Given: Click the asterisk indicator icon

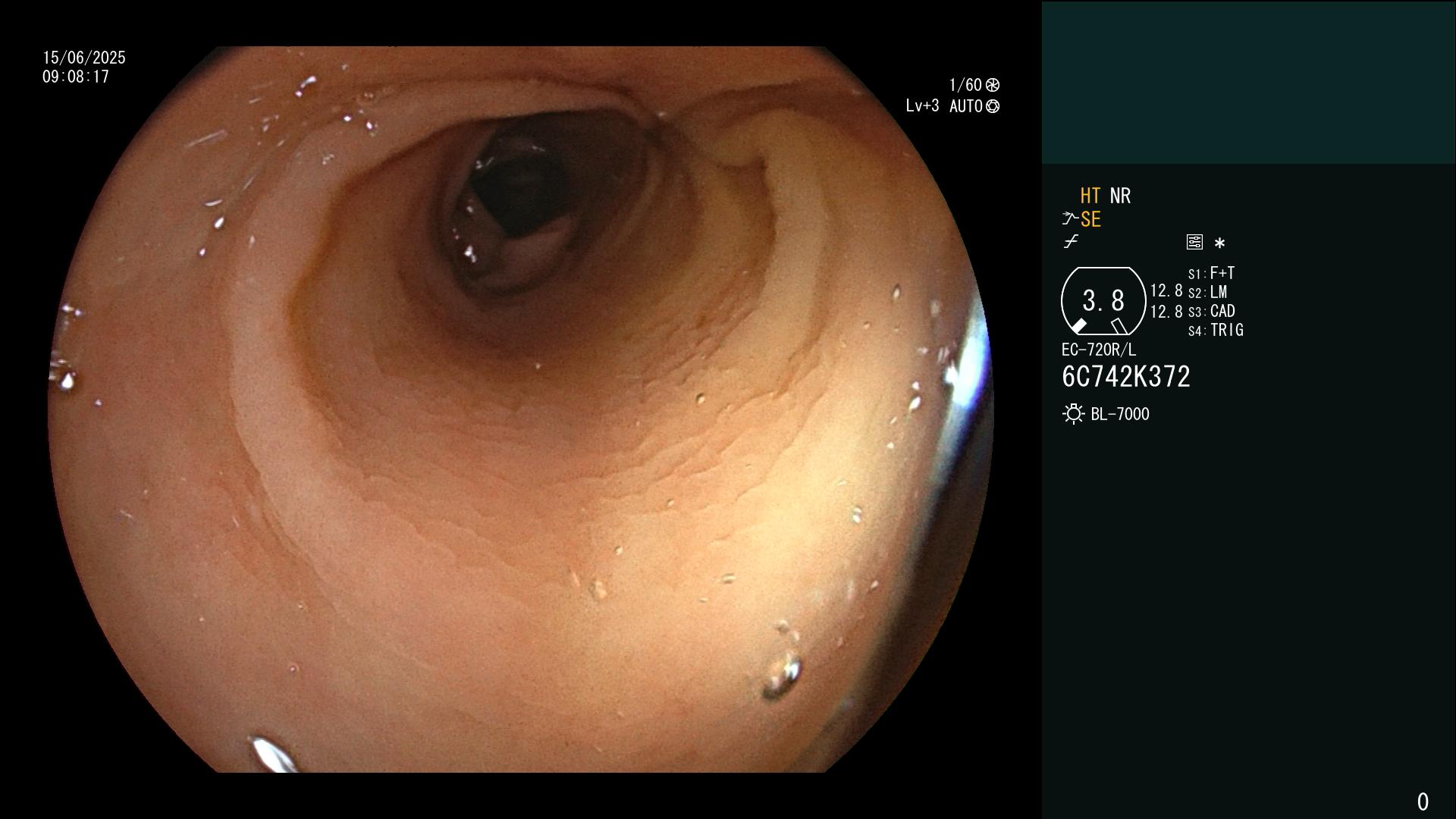Looking at the screenshot, I should tap(1219, 243).
